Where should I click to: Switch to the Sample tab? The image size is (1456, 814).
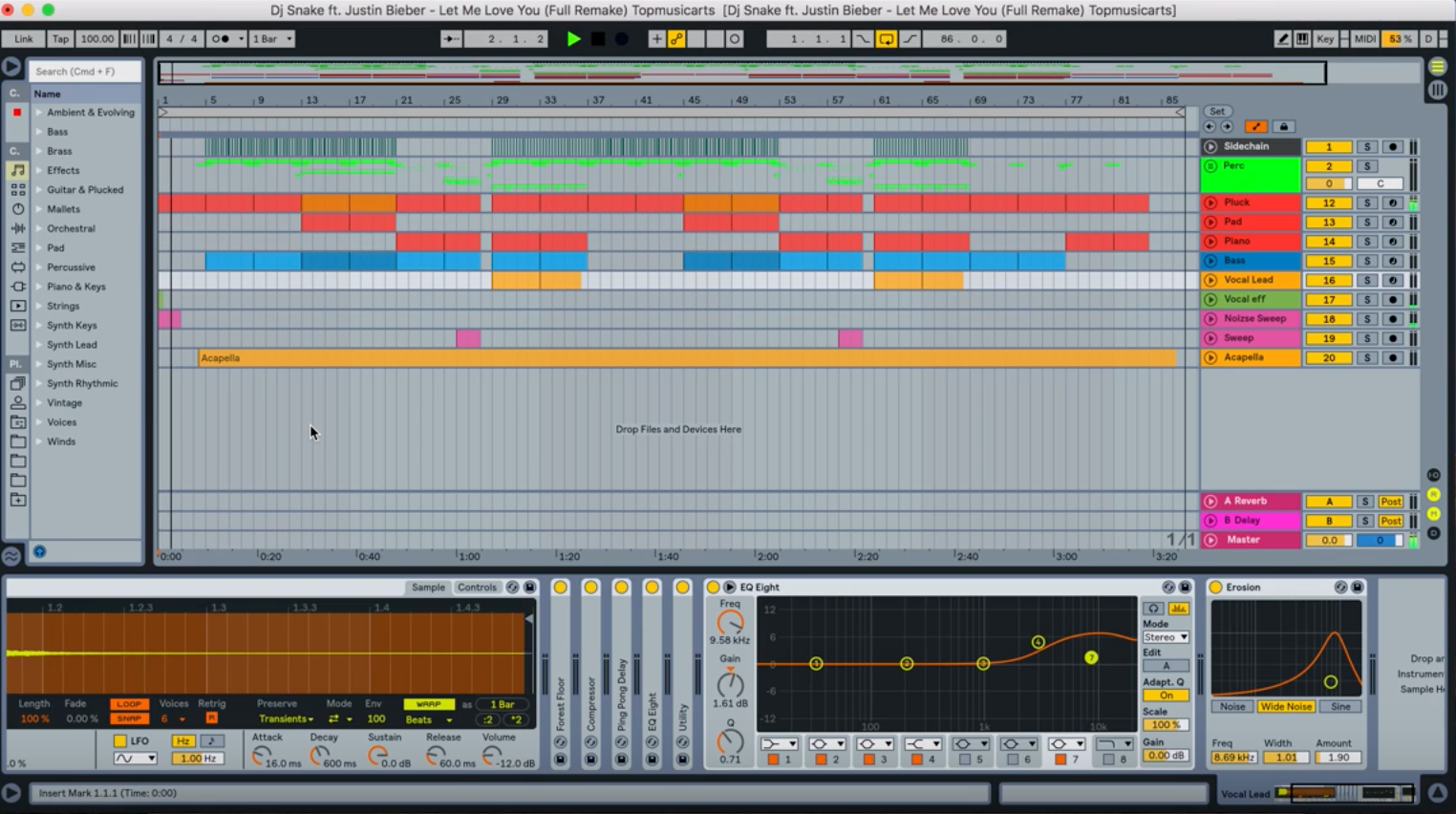pos(428,588)
